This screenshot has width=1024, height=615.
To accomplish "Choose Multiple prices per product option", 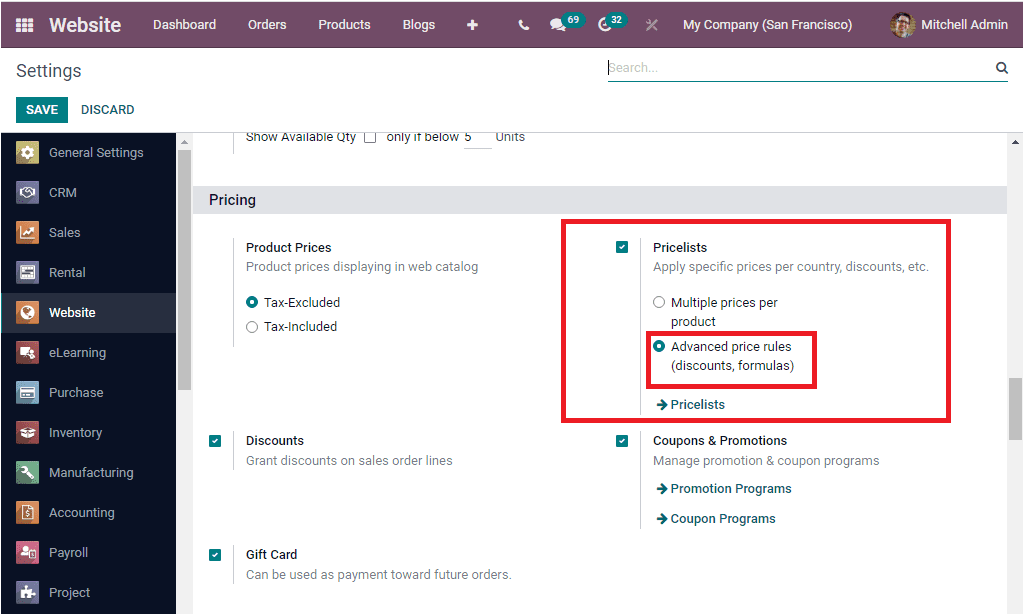I will [x=659, y=302].
